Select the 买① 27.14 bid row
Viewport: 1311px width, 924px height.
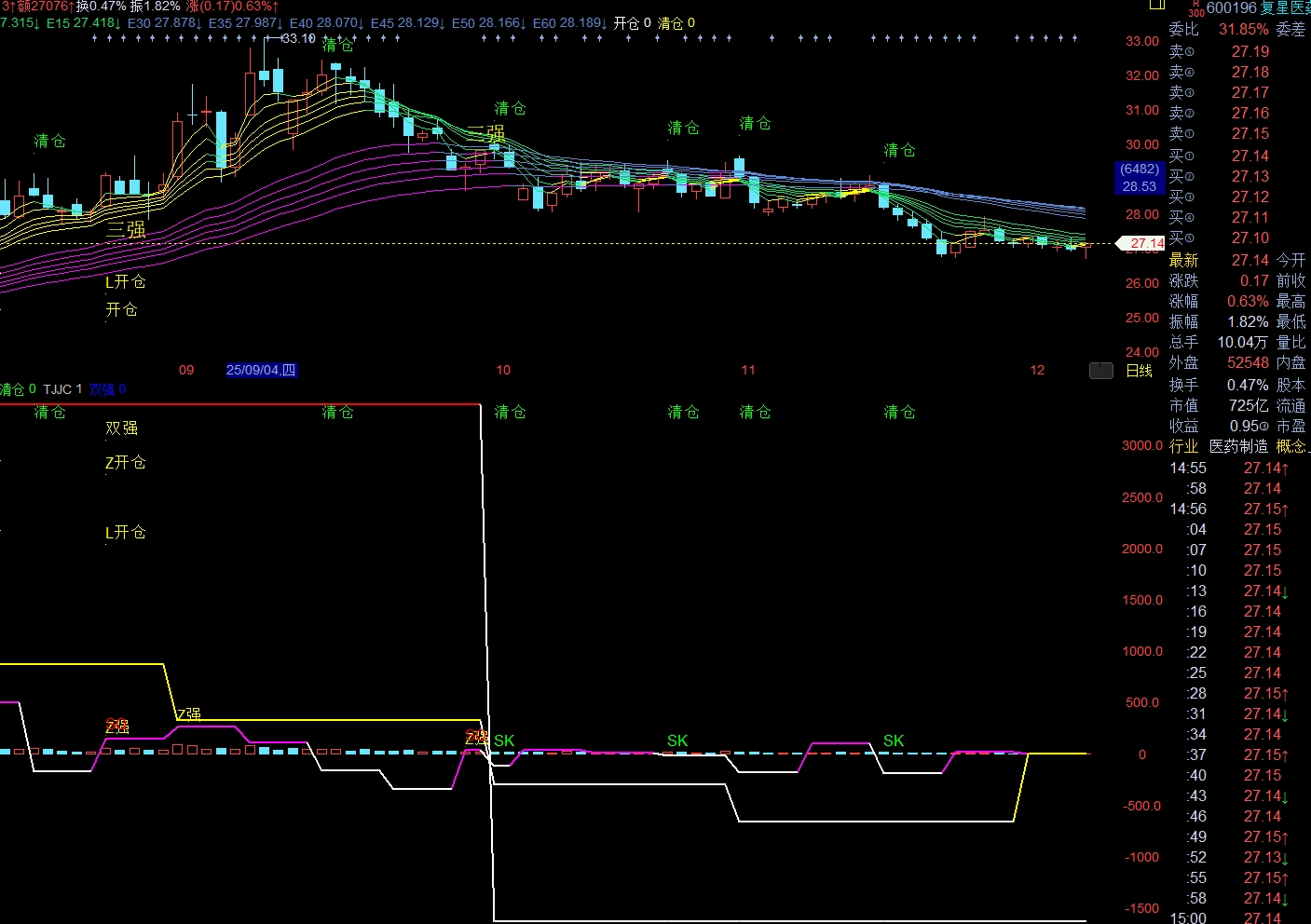(x=1220, y=156)
